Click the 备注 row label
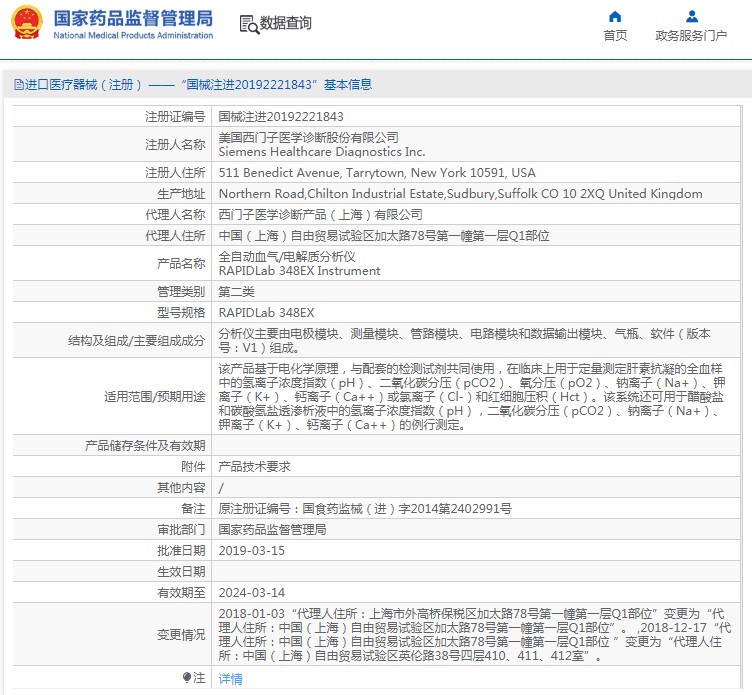Image resolution: width=752 pixels, height=695 pixels. [193, 509]
